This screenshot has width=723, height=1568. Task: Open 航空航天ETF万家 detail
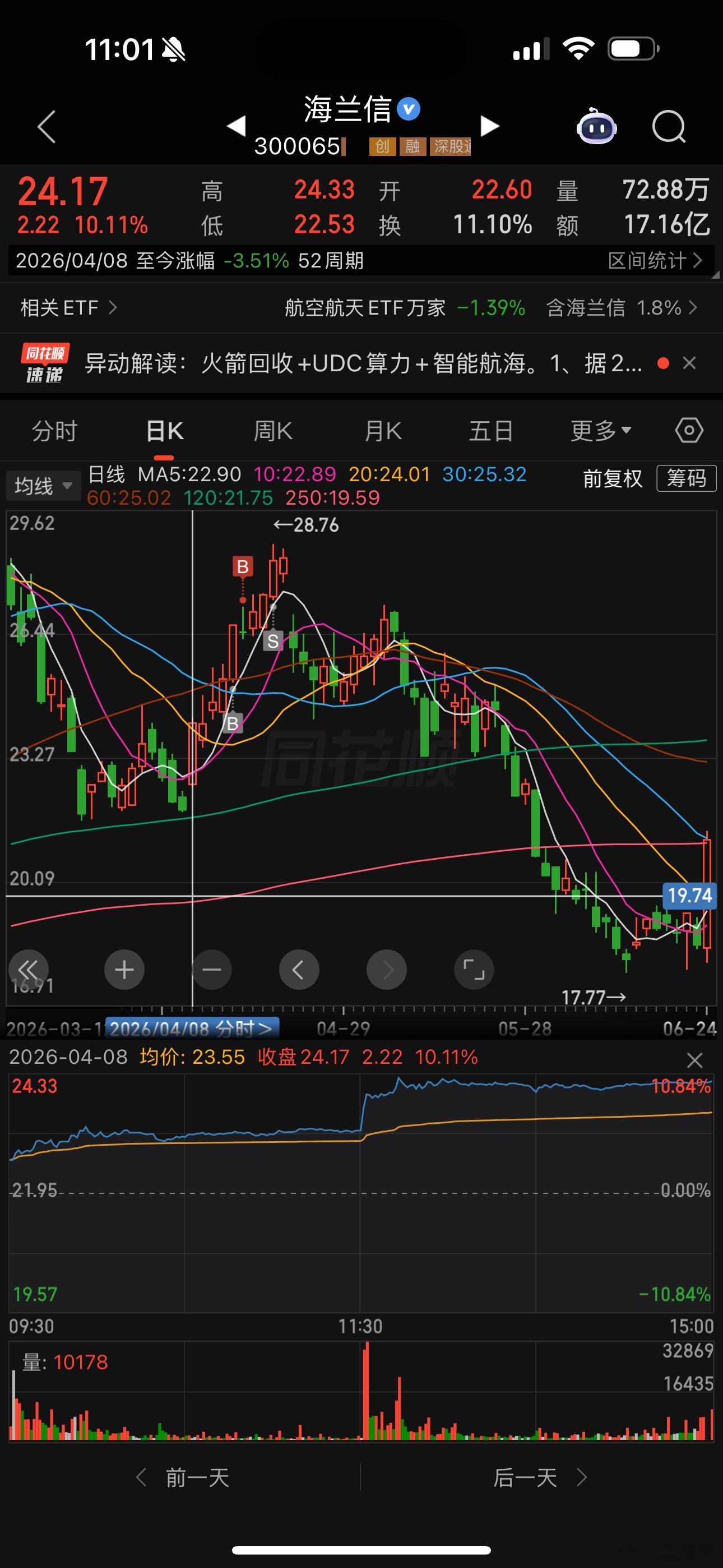(x=405, y=307)
